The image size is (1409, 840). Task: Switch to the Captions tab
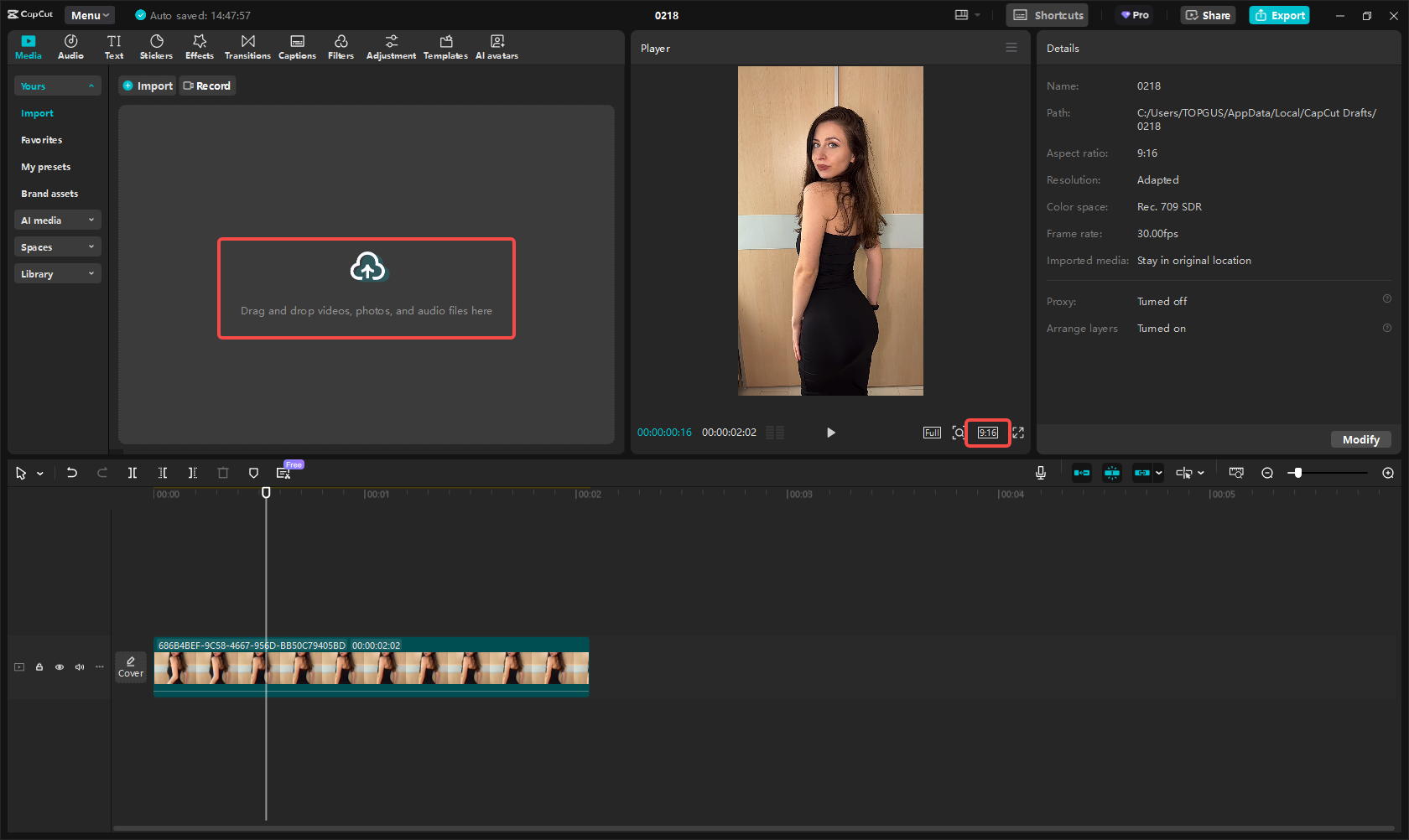[297, 47]
